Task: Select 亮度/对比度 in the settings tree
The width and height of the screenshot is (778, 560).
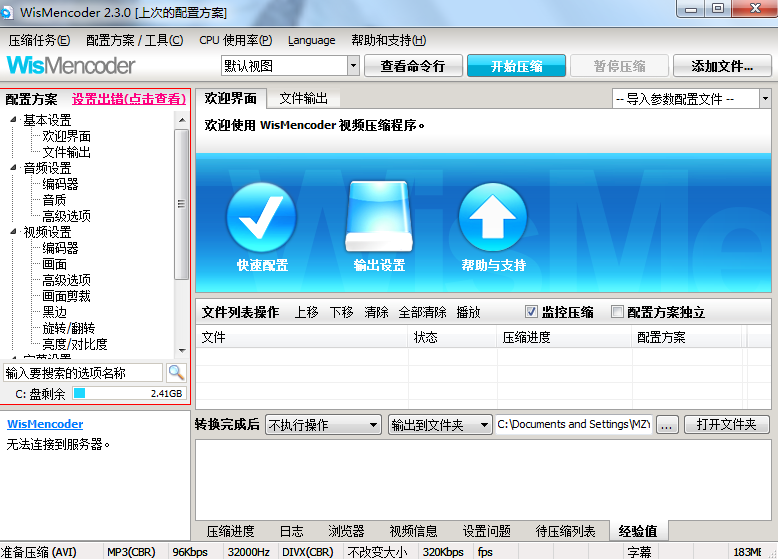Action: click(74, 344)
